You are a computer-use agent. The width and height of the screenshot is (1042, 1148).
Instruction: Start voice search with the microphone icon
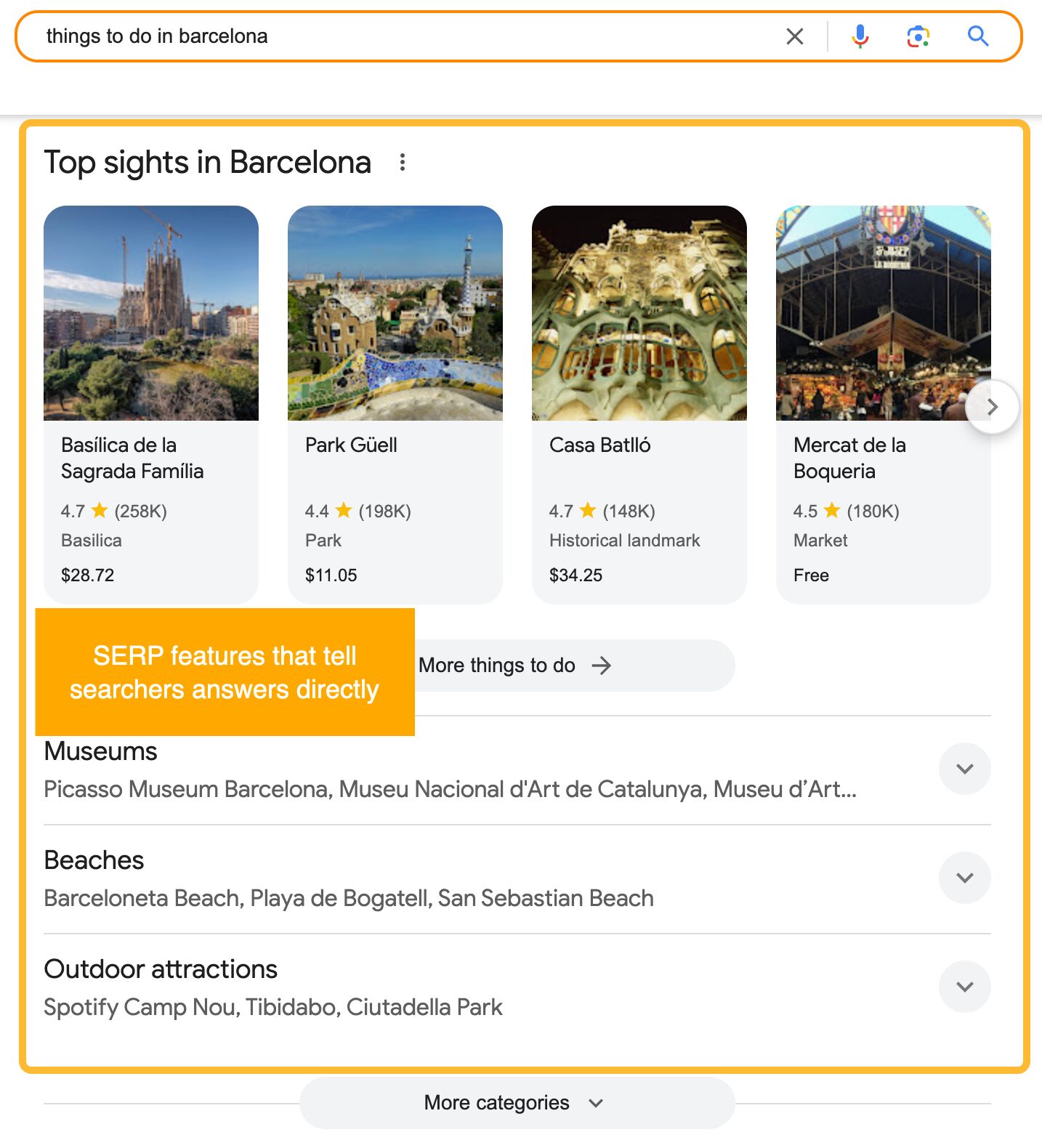tap(859, 36)
